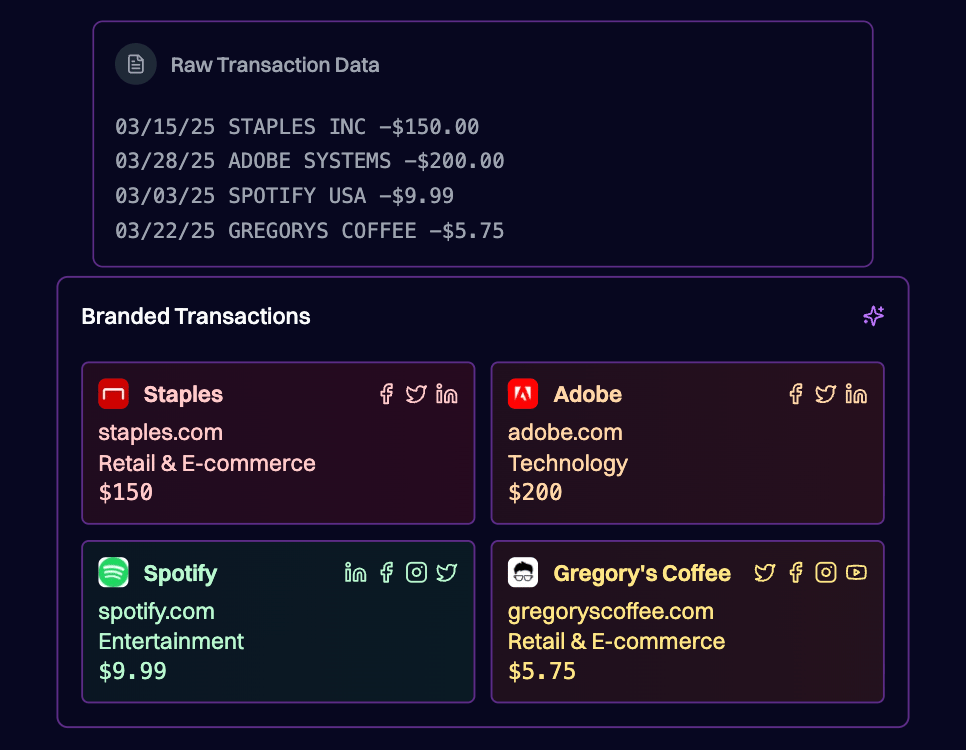This screenshot has width=966, height=750.
Task: Open the Staples LinkedIn icon
Action: point(446,394)
